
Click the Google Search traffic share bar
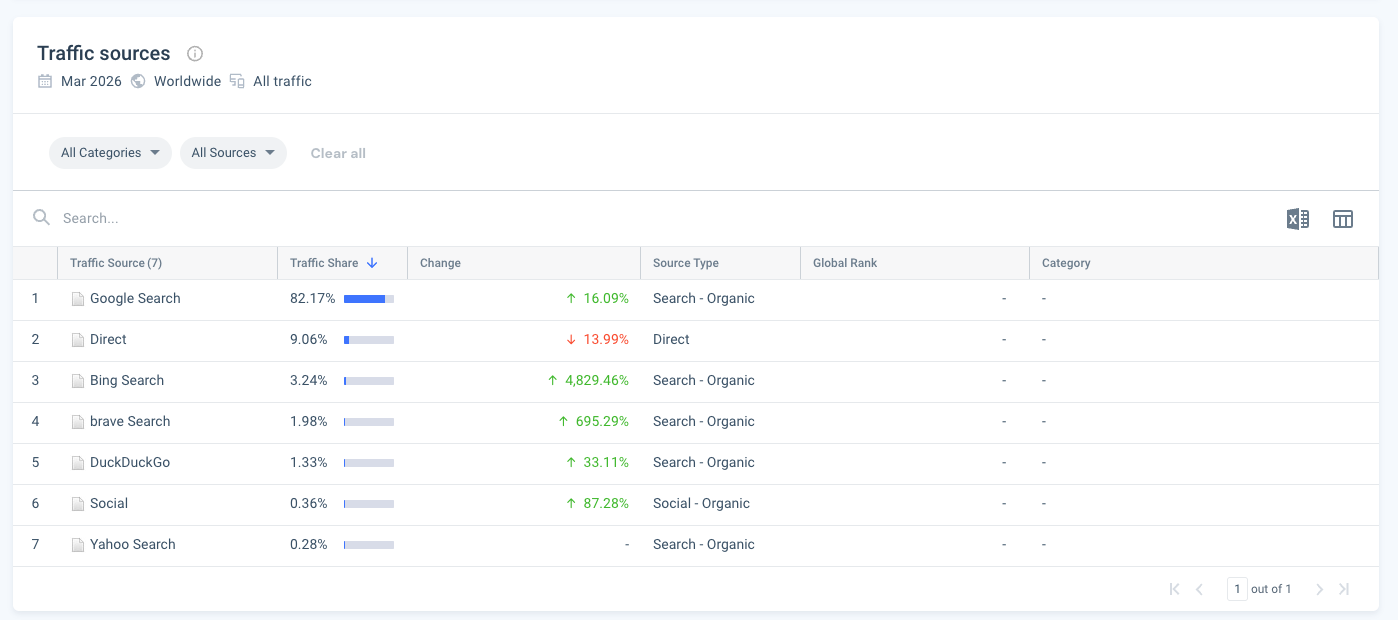(369, 299)
